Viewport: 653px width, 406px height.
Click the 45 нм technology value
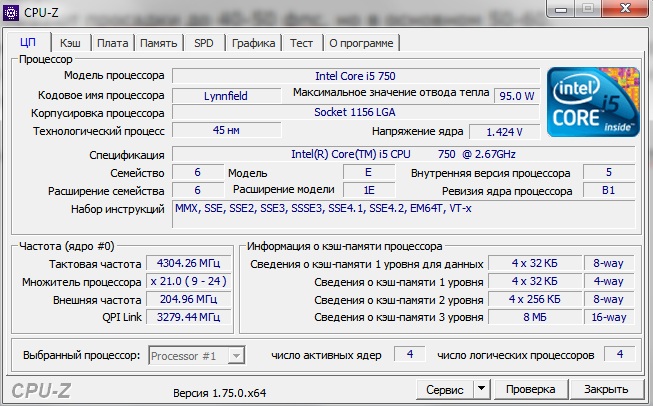[226, 130]
